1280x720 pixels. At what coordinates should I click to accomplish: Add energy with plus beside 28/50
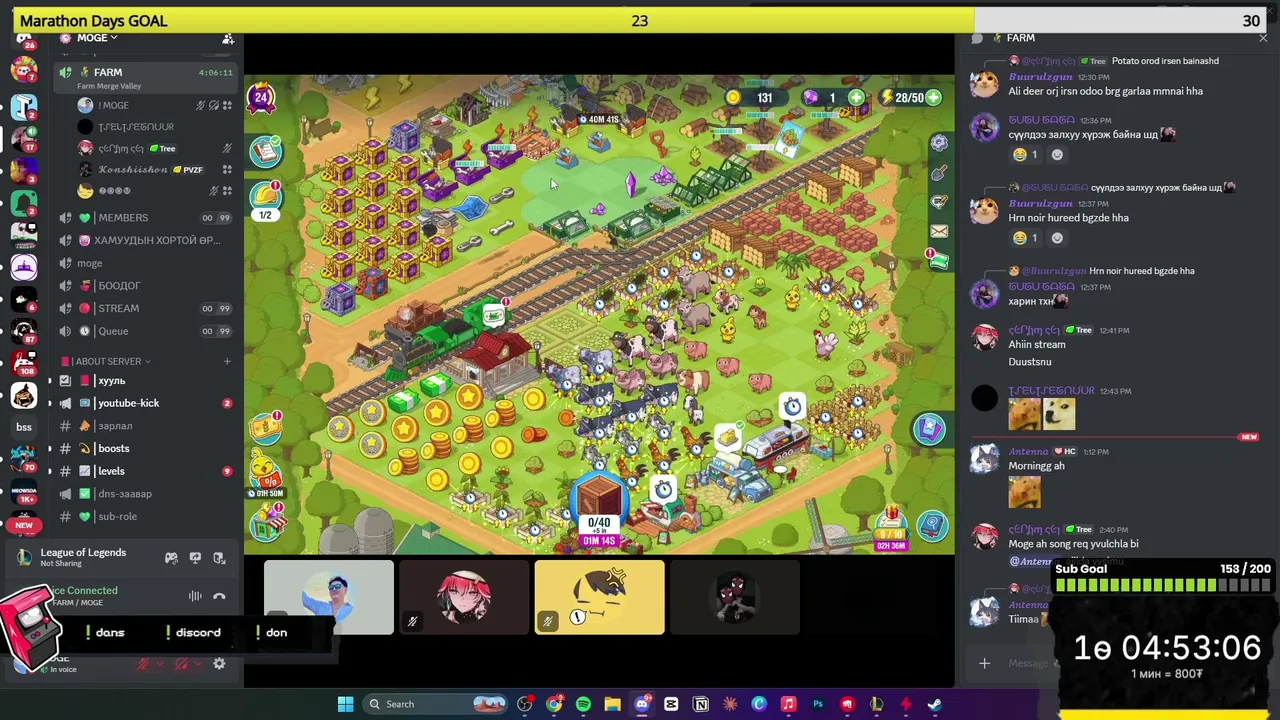[x=933, y=98]
